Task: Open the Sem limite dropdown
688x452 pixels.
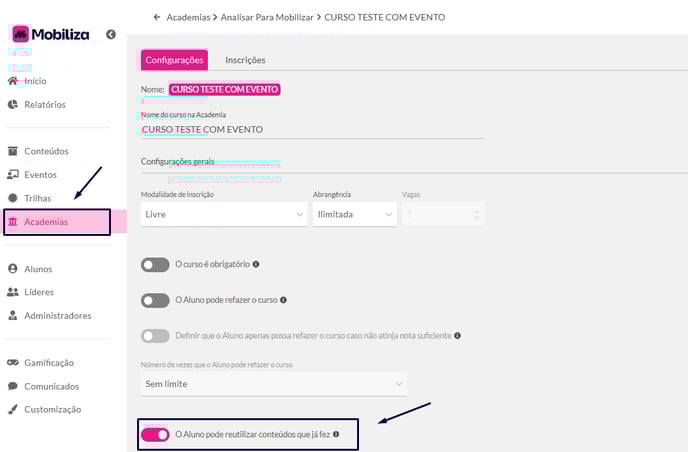Action: pyautogui.click(x=273, y=384)
